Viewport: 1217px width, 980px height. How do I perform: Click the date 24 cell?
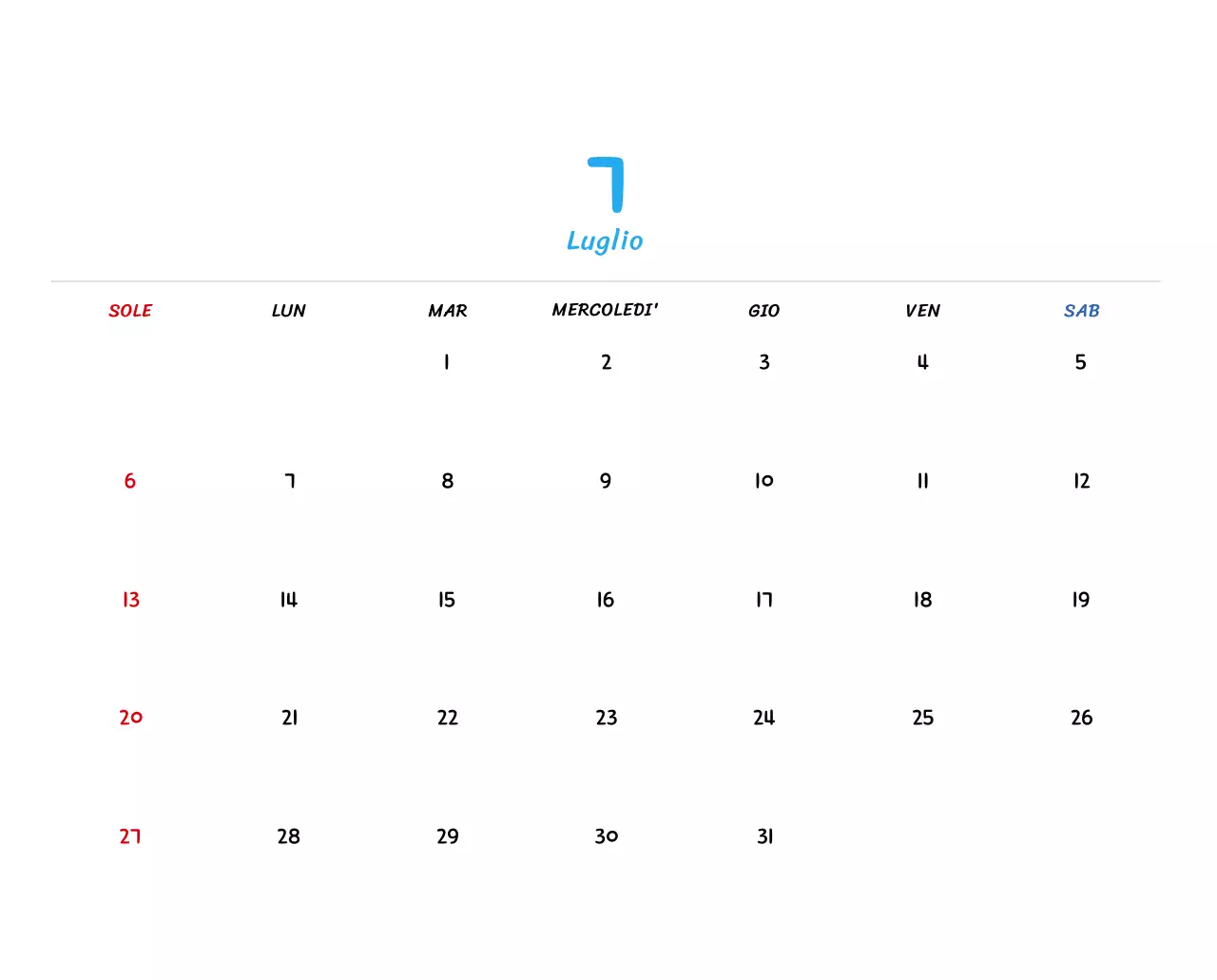[x=763, y=718]
